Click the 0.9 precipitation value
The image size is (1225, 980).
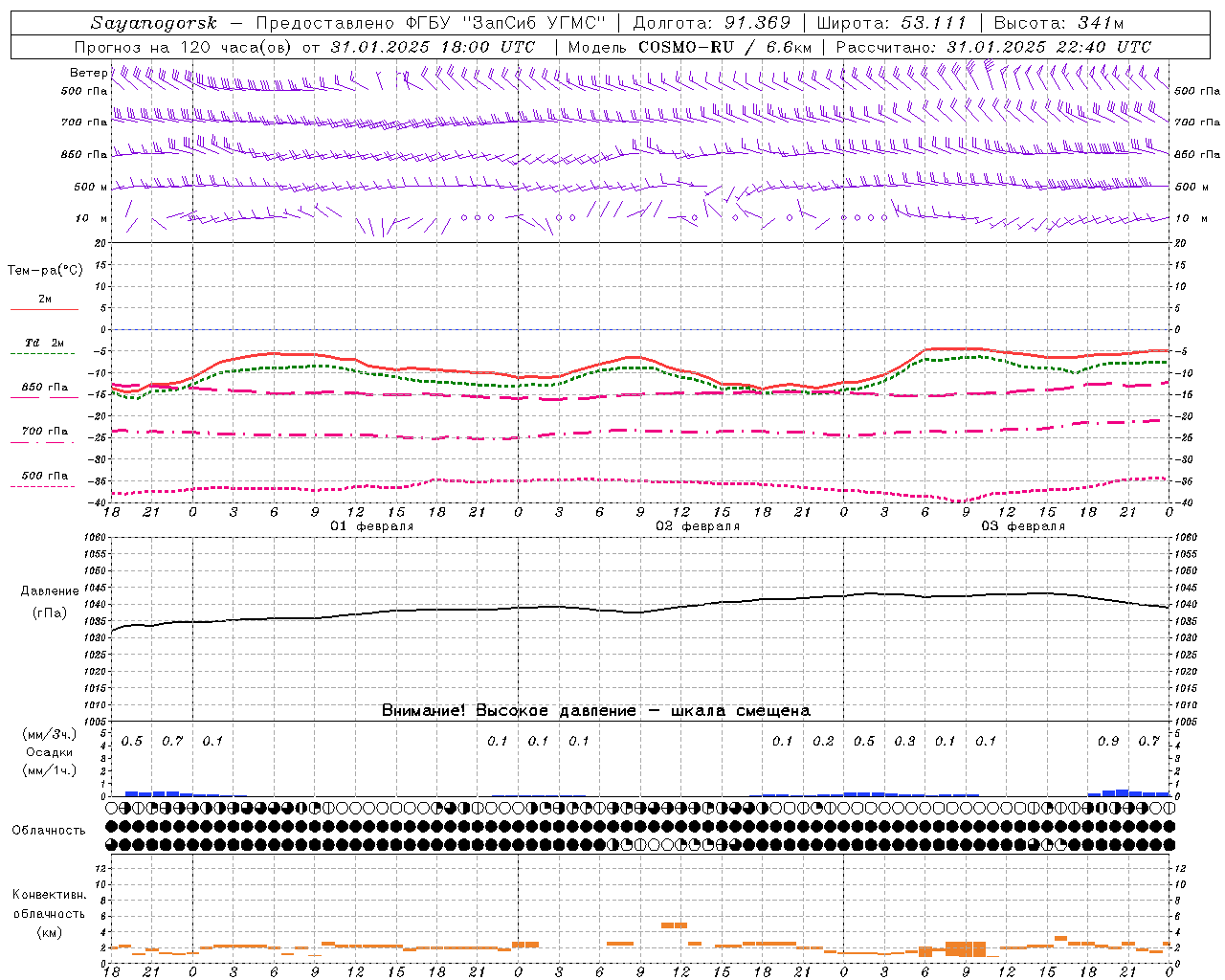point(1108,742)
